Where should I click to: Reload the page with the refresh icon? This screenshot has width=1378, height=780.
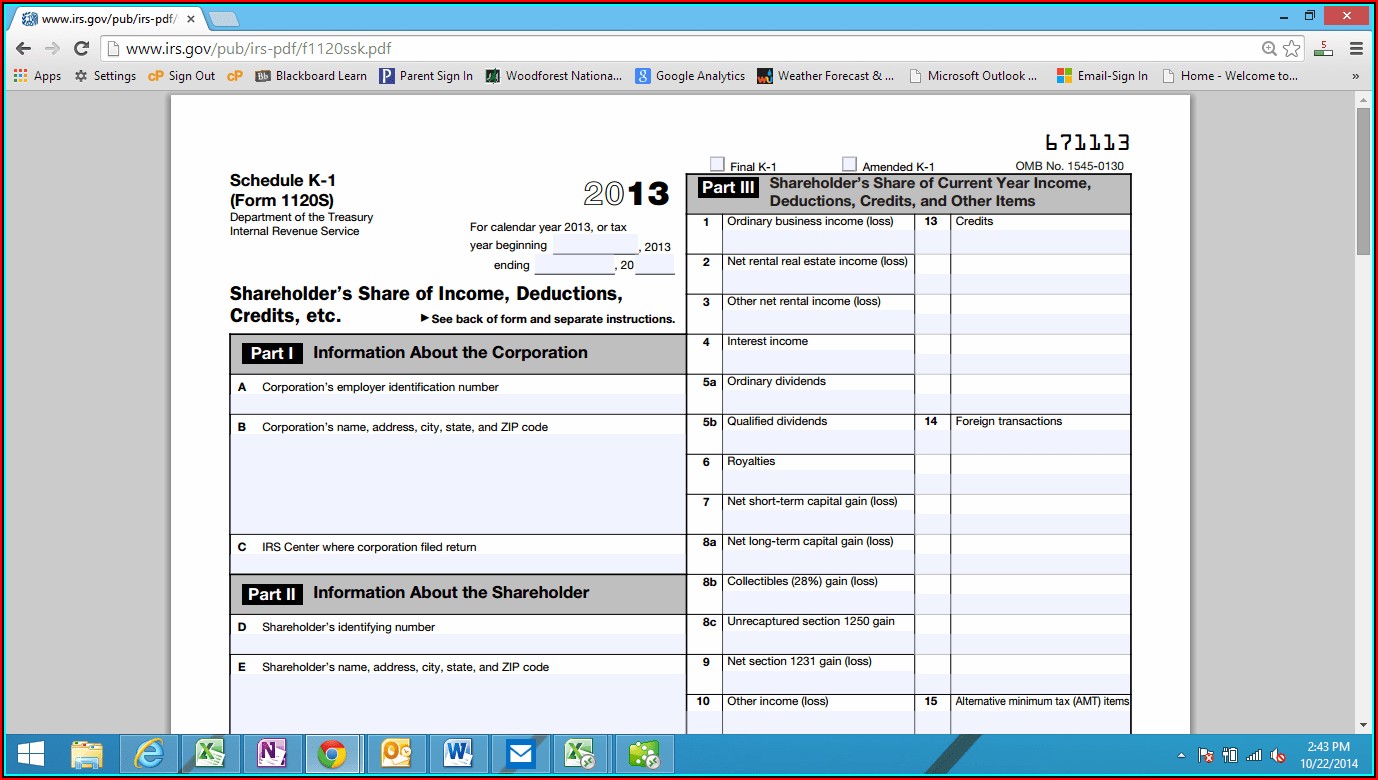point(82,48)
